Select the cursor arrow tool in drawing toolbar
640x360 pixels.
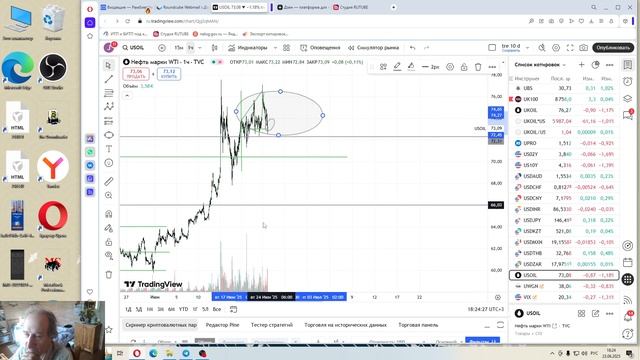click(x=108, y=65)
